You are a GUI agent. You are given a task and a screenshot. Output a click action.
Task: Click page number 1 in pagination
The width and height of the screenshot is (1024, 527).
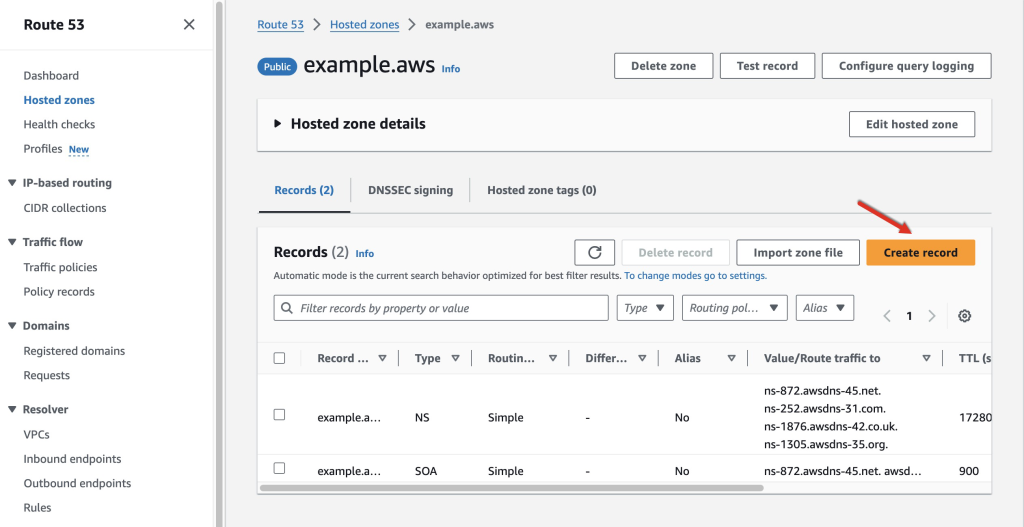[x=909, y=316]
